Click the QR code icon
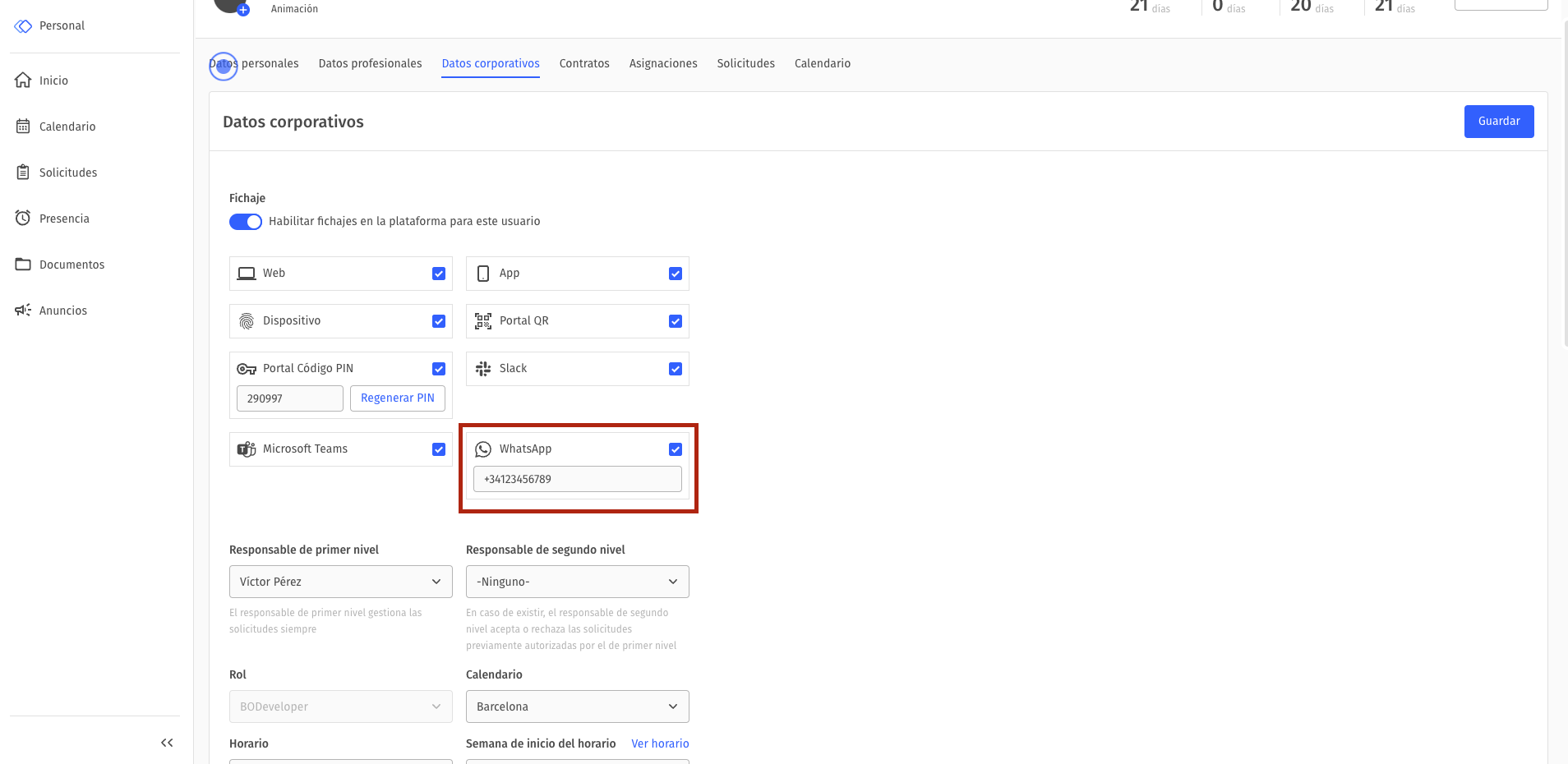Image resolution: width=1568 pixels, height=764 pixels. coord(483,321)
